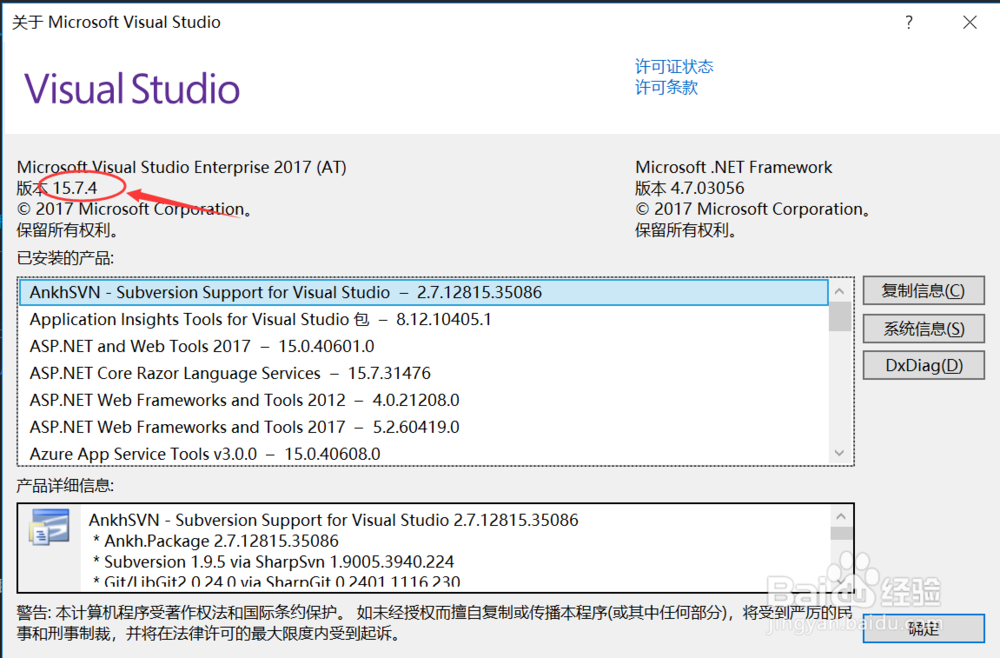Click the DxDiag(D) button

(x=923, y=365)
